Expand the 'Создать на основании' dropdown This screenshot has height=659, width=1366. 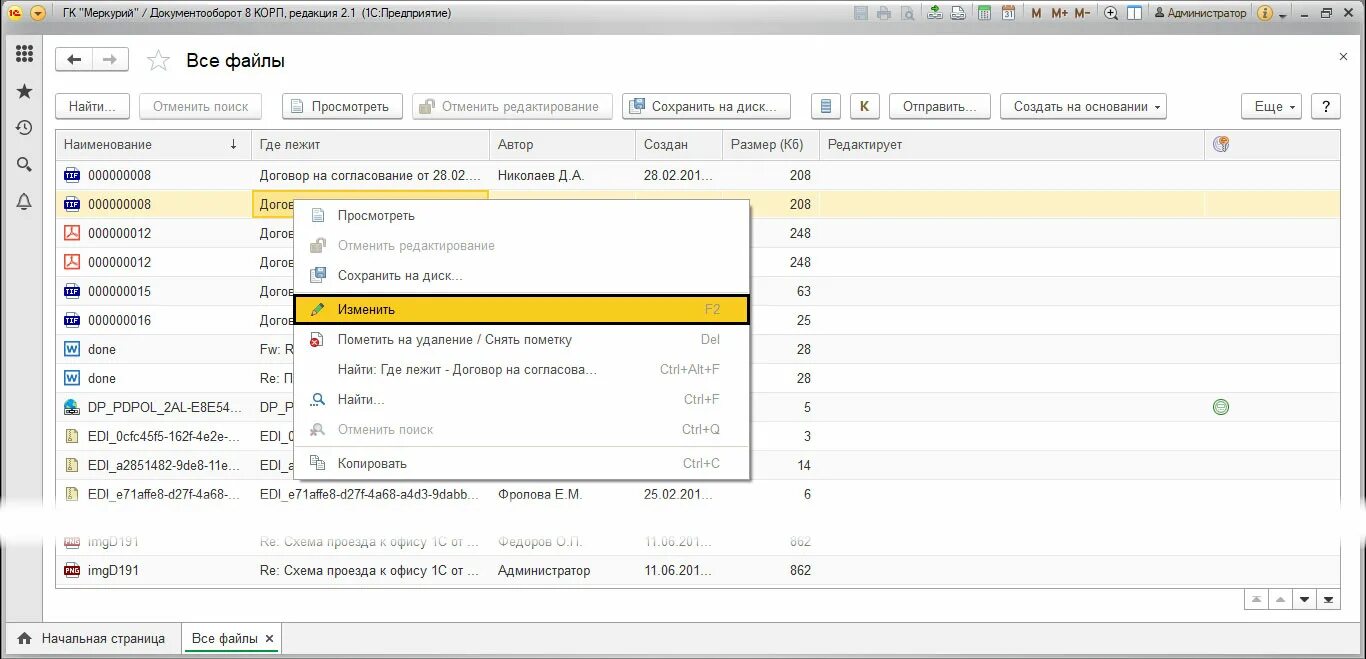coord(1084,106)
